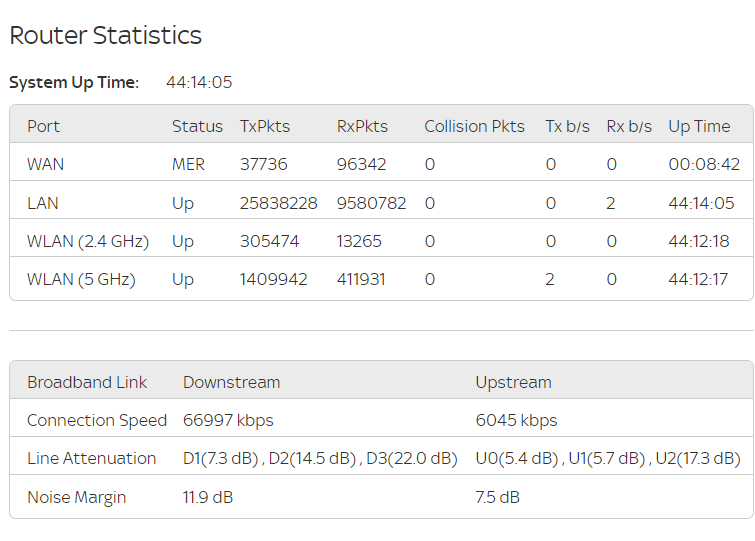Click the WLAN (2.4 GHz) row label
The image size is (755, 541).
tap(88, 241)
